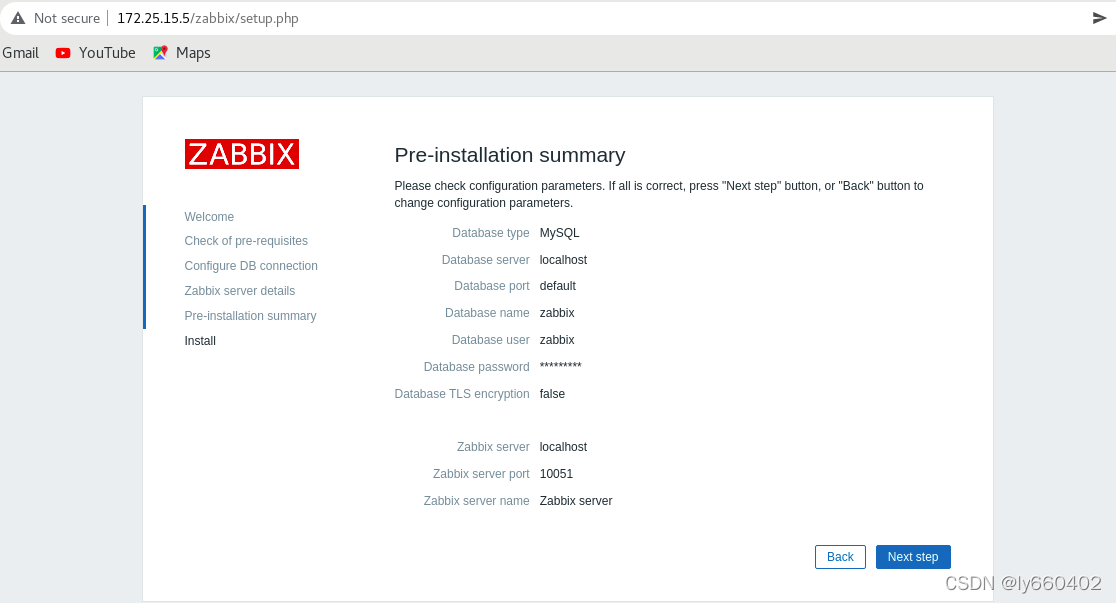This screenshot has width=1116, height=603.
Task: Click the Zabbix server name label
Action: coord(476,500)
